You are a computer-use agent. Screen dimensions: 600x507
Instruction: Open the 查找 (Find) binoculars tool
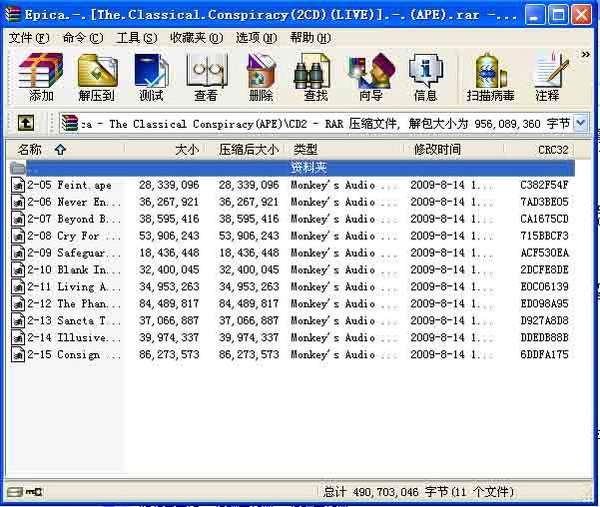click(x=315, y=78)
